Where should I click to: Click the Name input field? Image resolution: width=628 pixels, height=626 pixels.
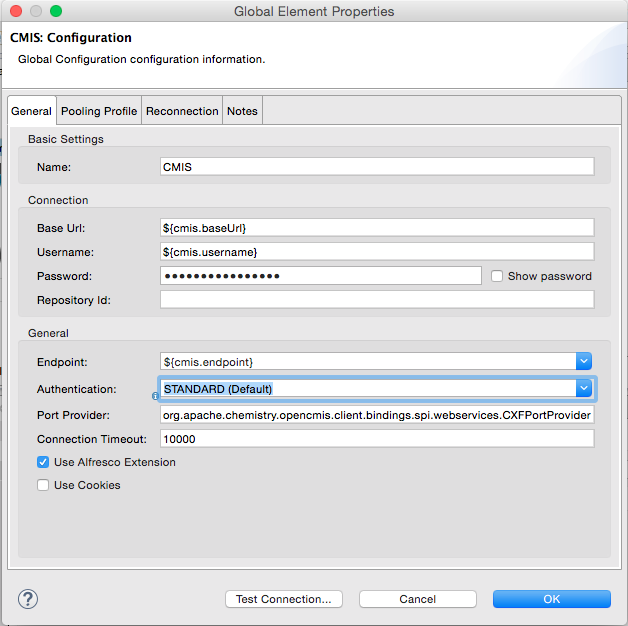377,167
